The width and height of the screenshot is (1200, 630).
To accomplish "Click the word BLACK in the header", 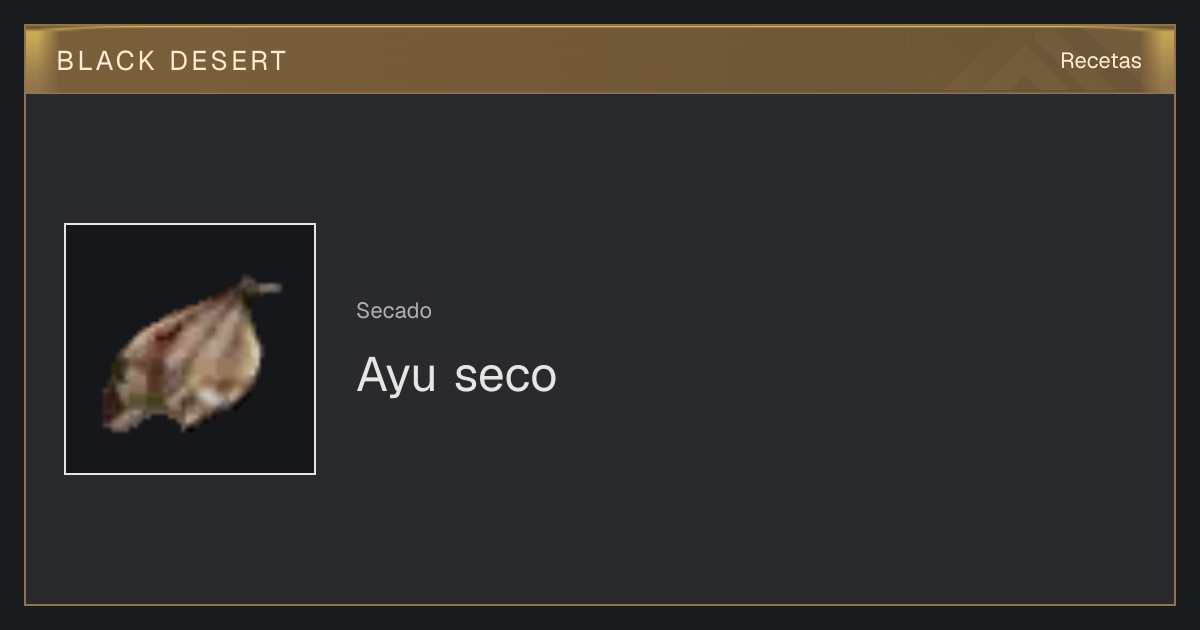I will tap(106, 61).
